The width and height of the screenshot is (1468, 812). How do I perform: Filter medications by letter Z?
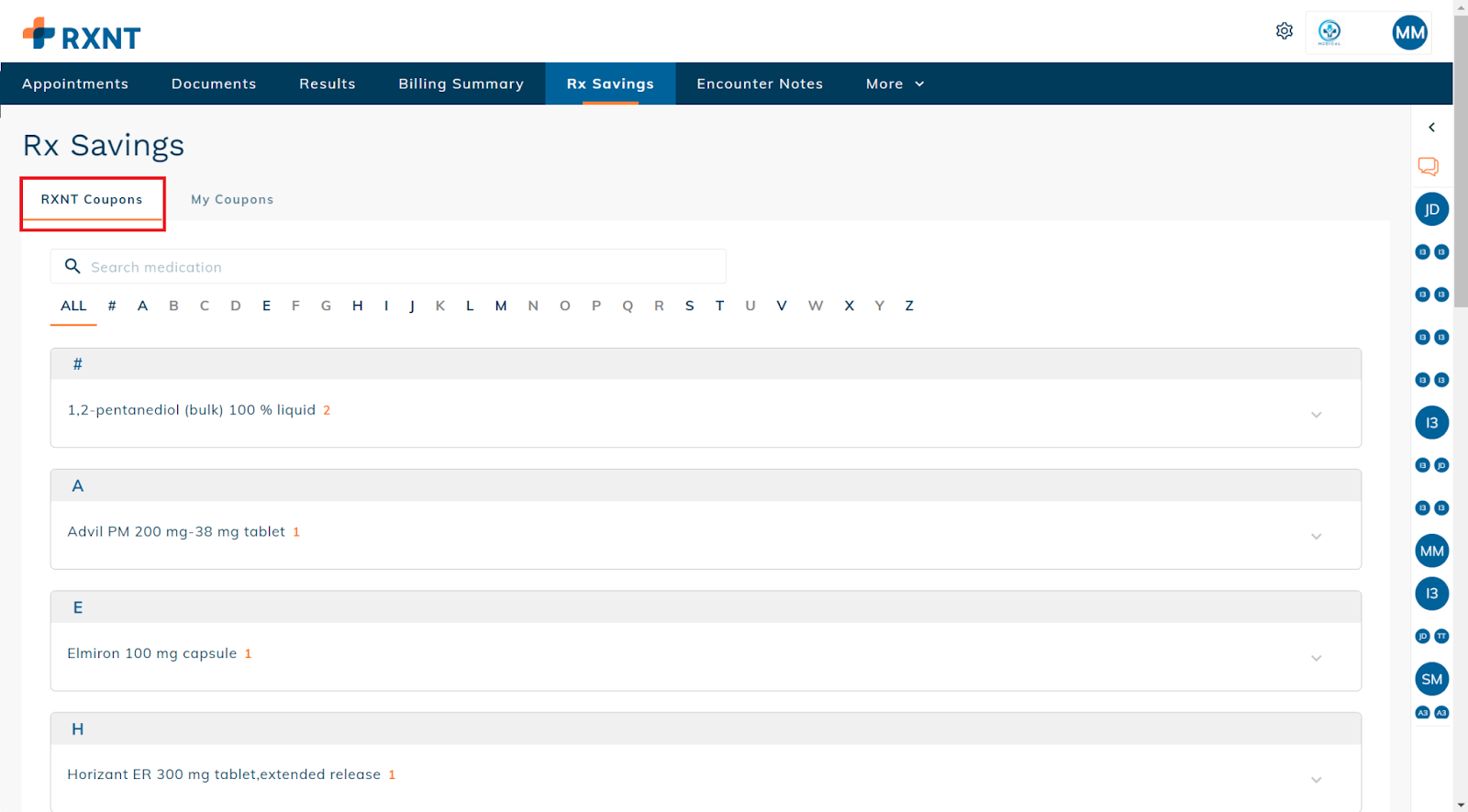(x=909, y=306)
